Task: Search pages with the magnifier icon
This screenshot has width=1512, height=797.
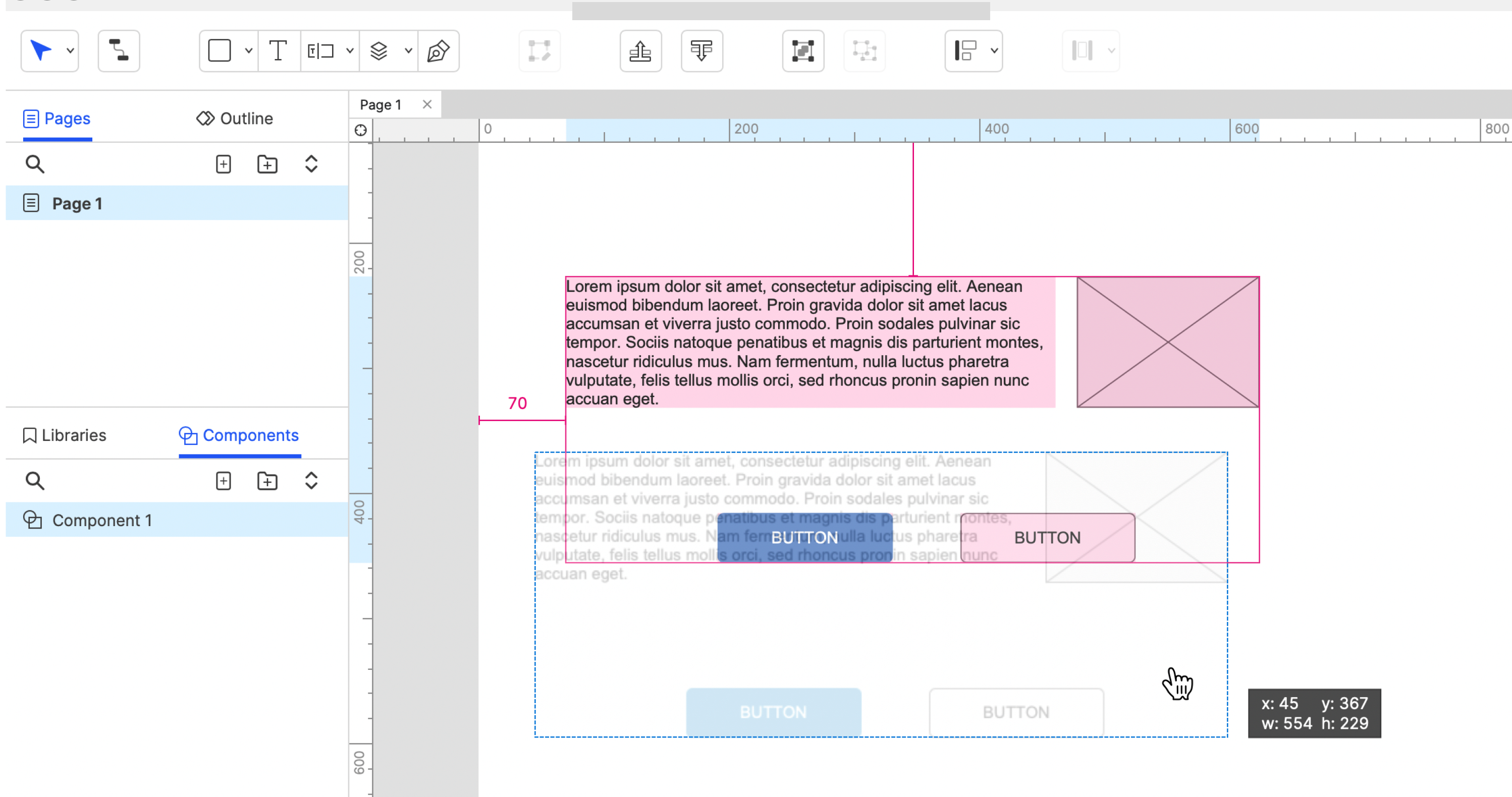Action: [35, 164]
